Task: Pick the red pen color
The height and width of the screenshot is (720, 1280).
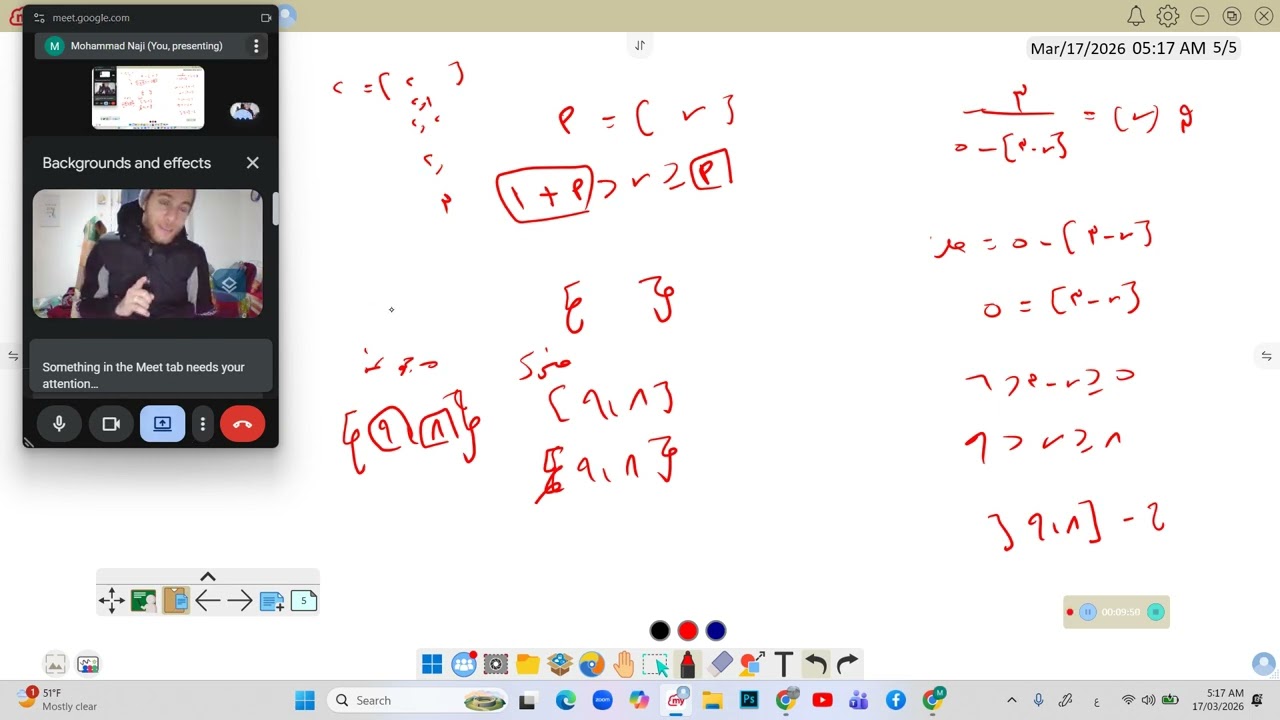Action: 688,630
